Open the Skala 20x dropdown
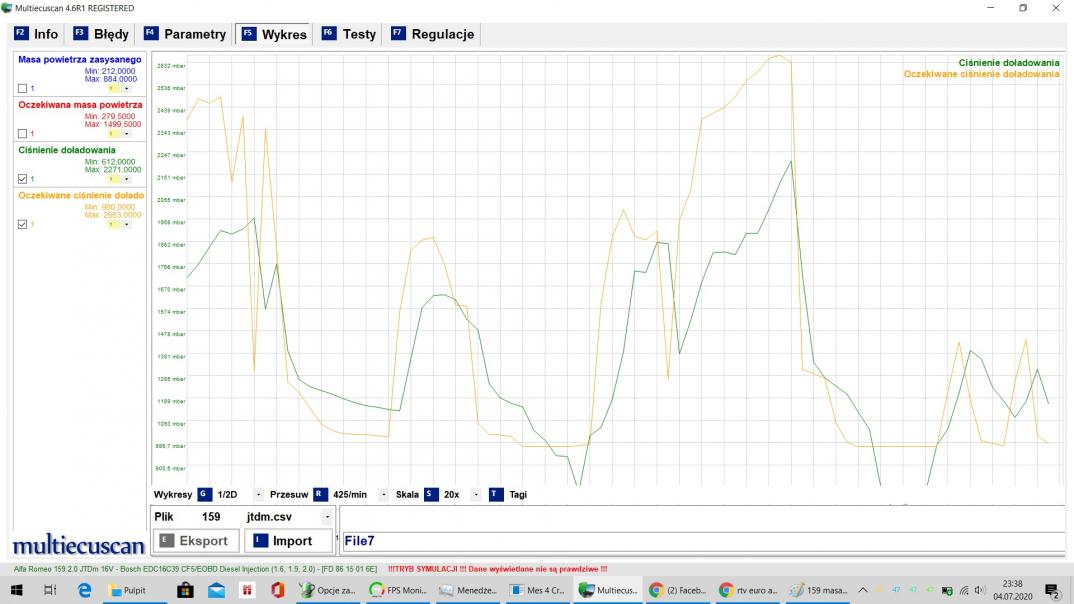Viewport: 1074px width, 604px height. point(475,495)
